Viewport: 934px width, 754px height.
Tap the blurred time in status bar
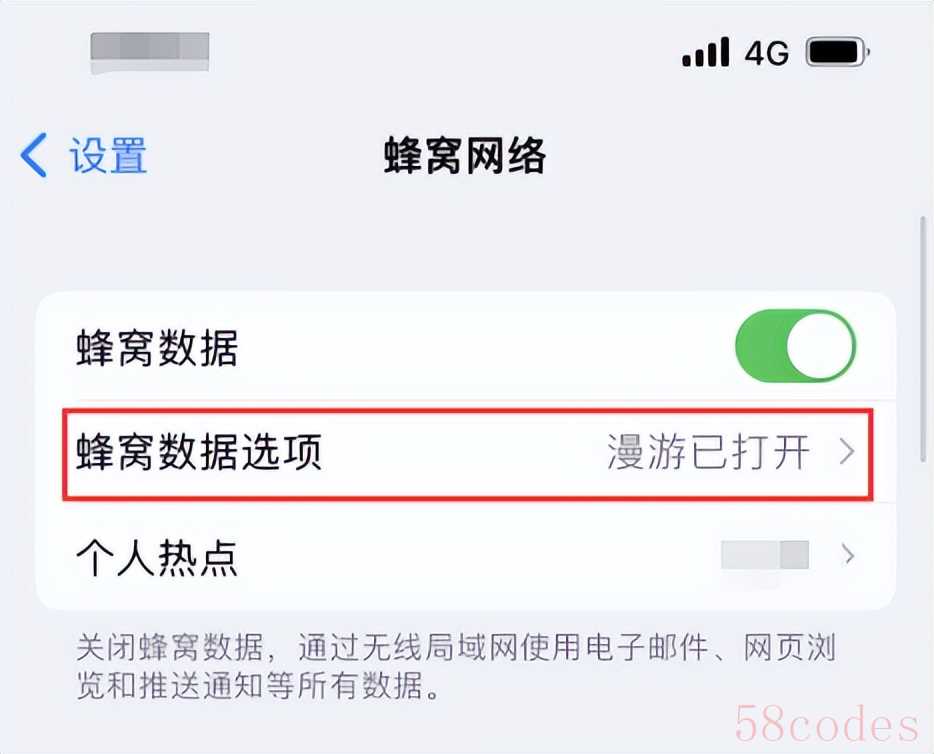point(150,52)
